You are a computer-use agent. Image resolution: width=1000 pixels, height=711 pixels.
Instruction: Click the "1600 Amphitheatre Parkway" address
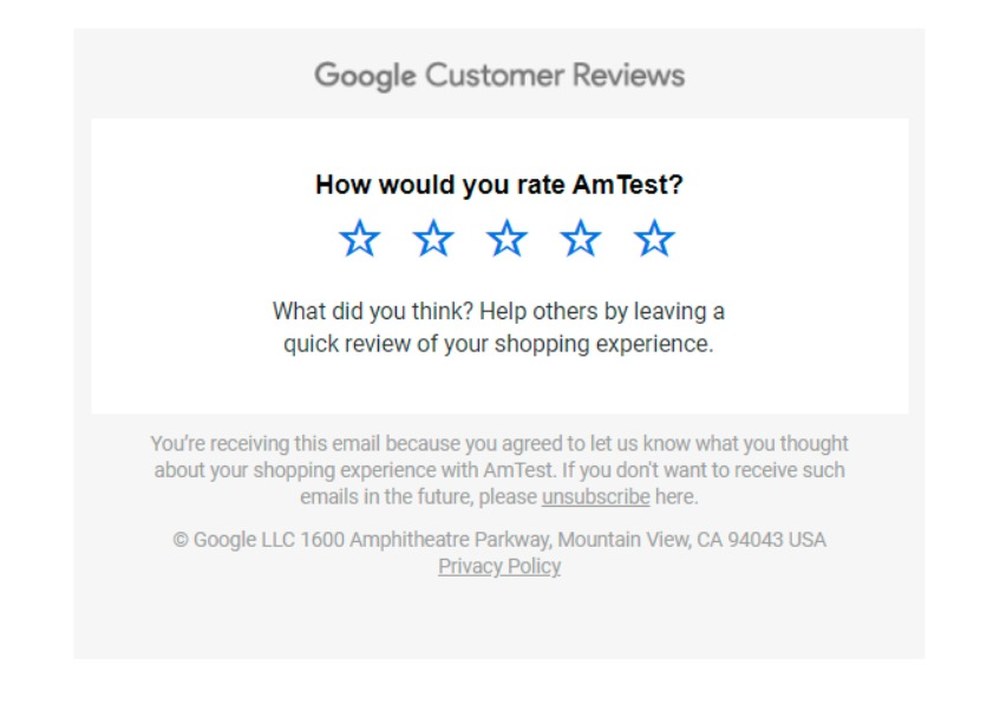tap(424, 540)
